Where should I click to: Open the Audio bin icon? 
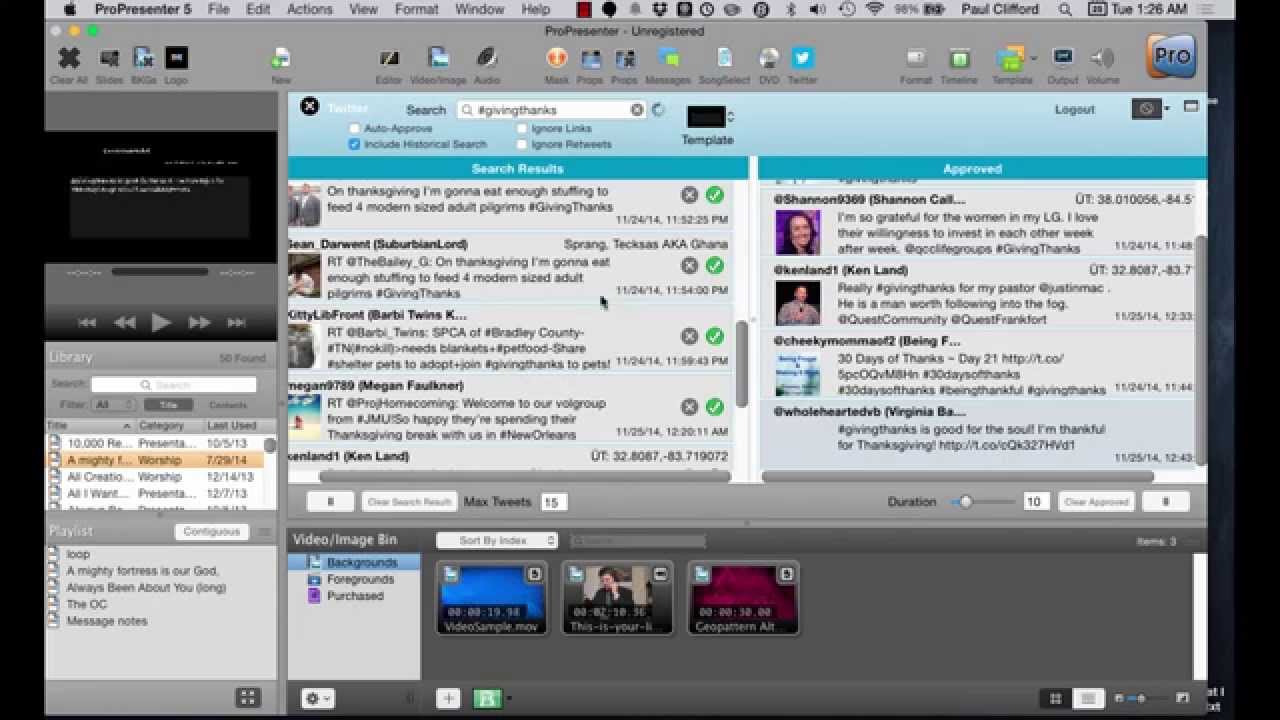coord(487,58)
